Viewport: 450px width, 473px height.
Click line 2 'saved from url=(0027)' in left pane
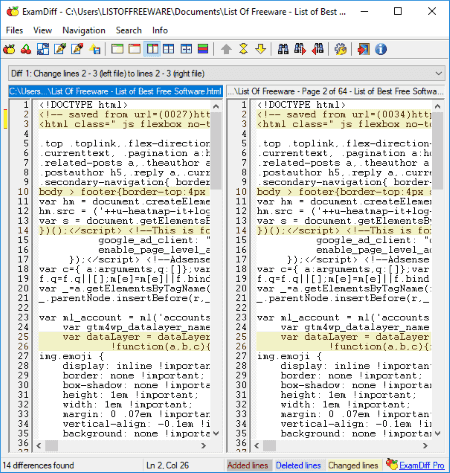pos(124,114)
